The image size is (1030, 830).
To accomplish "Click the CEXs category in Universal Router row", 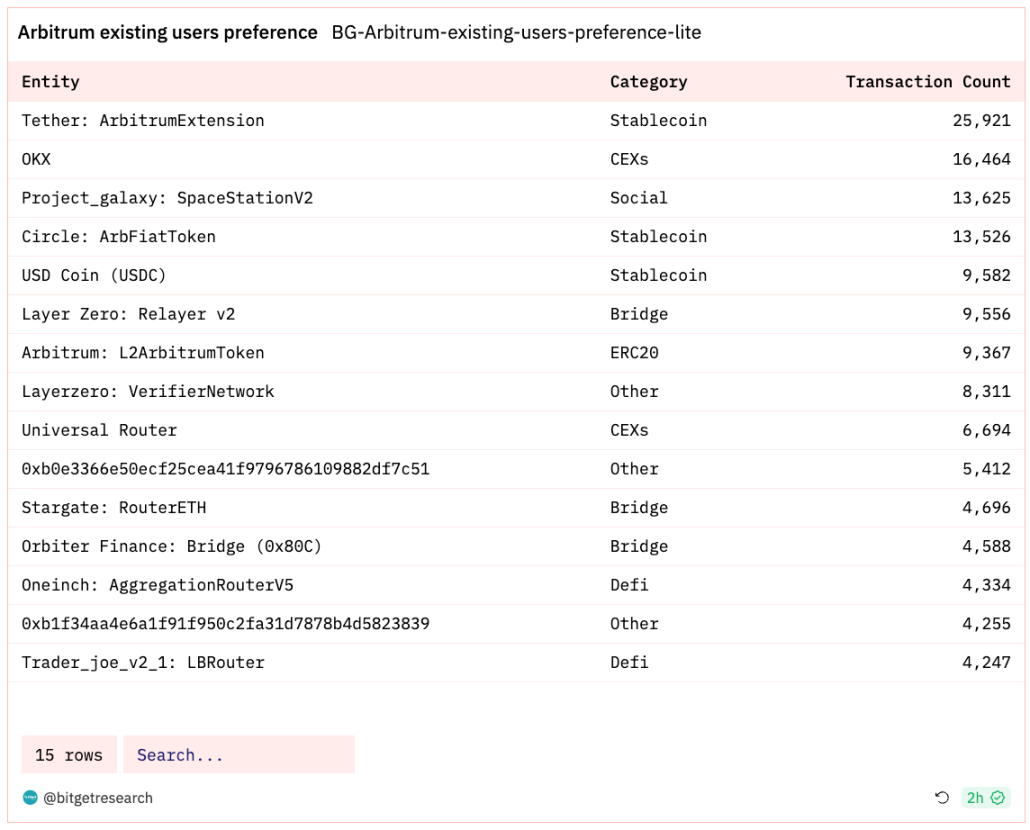I will point(629,430).
